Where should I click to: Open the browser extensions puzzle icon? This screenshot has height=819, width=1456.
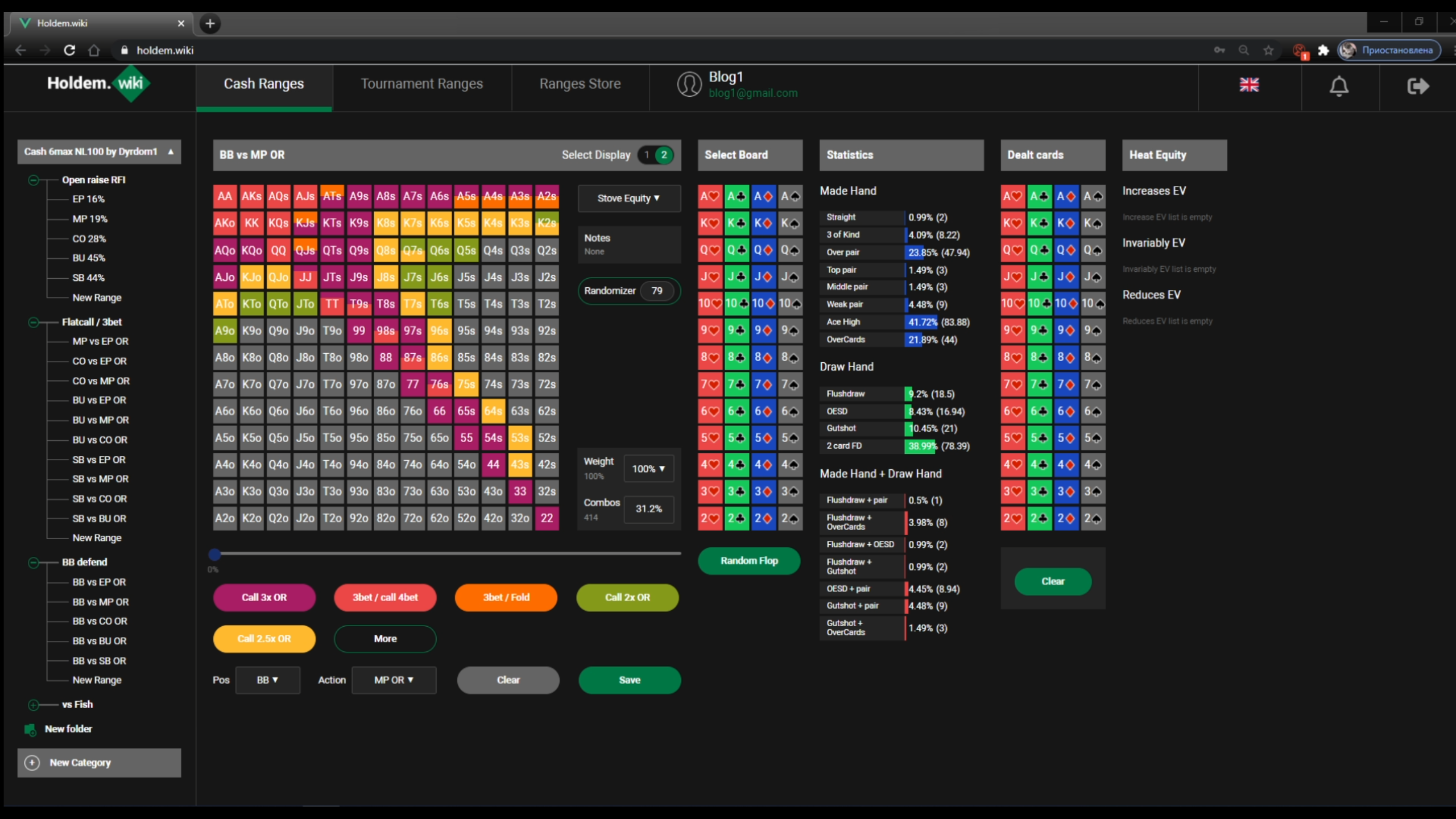1323,50
